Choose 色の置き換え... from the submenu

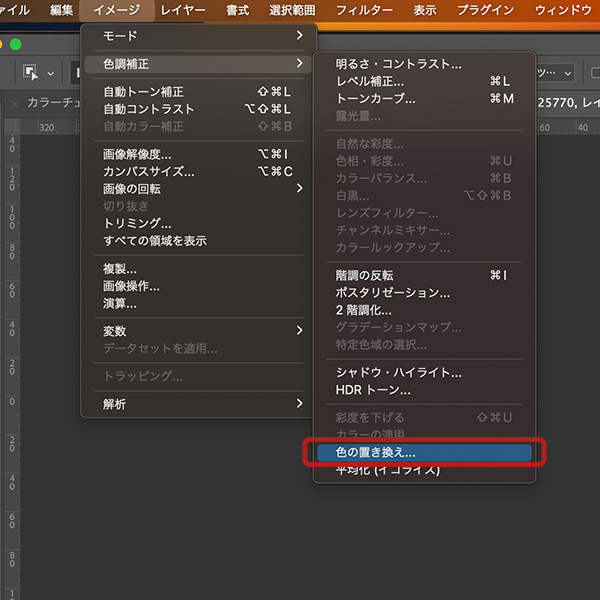tap(375, 452)
